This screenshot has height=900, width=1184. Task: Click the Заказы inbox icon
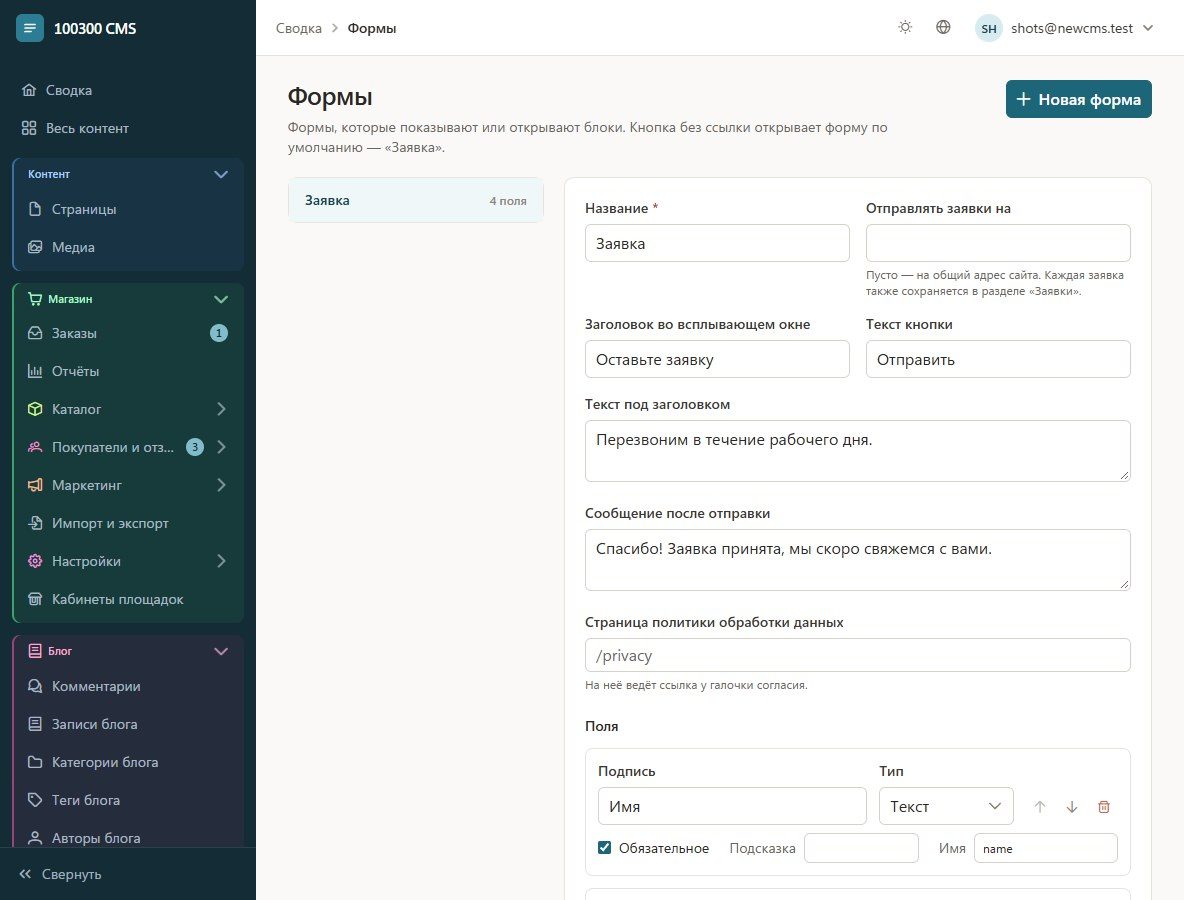pos(35,333)
